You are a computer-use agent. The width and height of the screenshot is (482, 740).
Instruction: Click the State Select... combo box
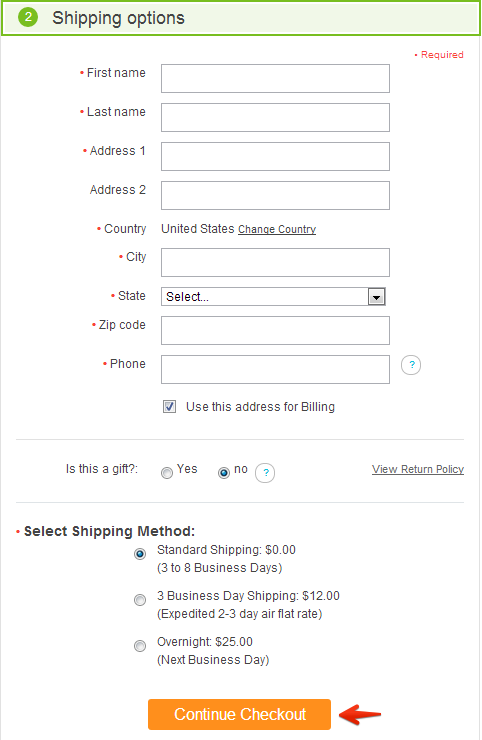coord(273,296)
